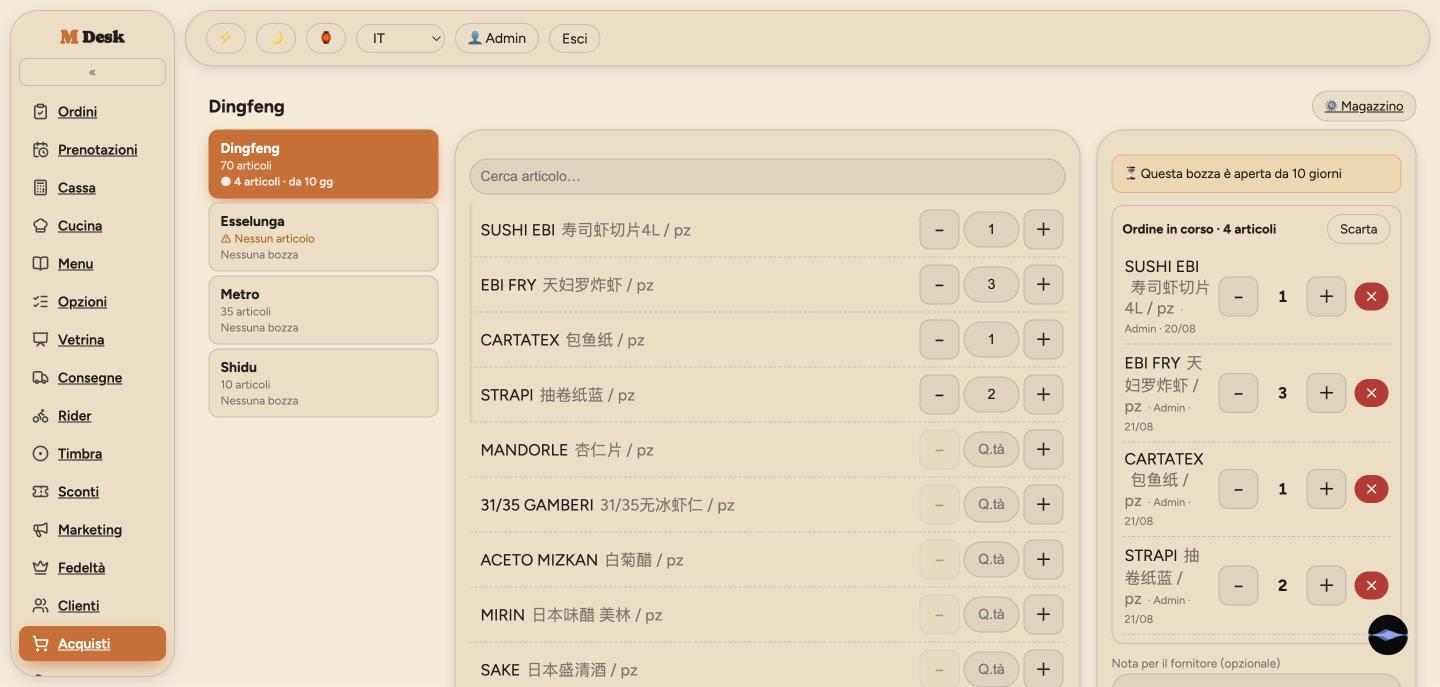Remove SUSHI EBI from order with red X

coord(1371,297)
